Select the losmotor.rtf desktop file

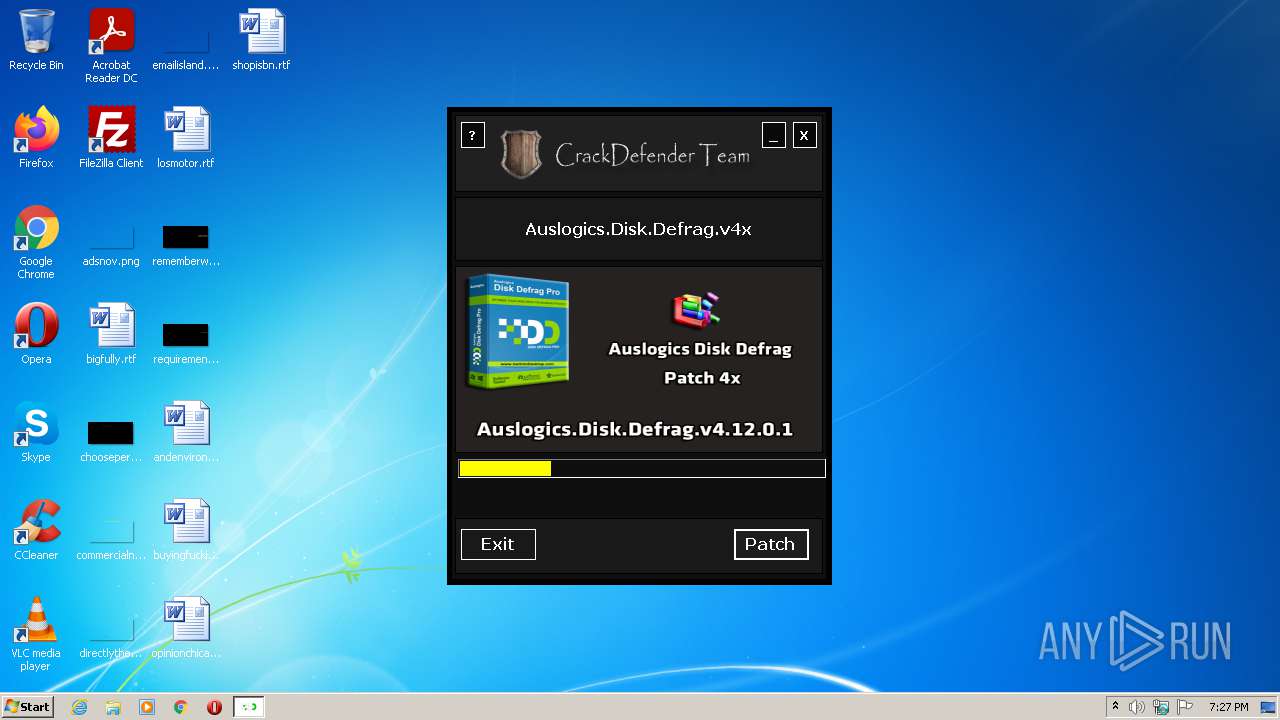pyautogui.click(x=186, y=138)
